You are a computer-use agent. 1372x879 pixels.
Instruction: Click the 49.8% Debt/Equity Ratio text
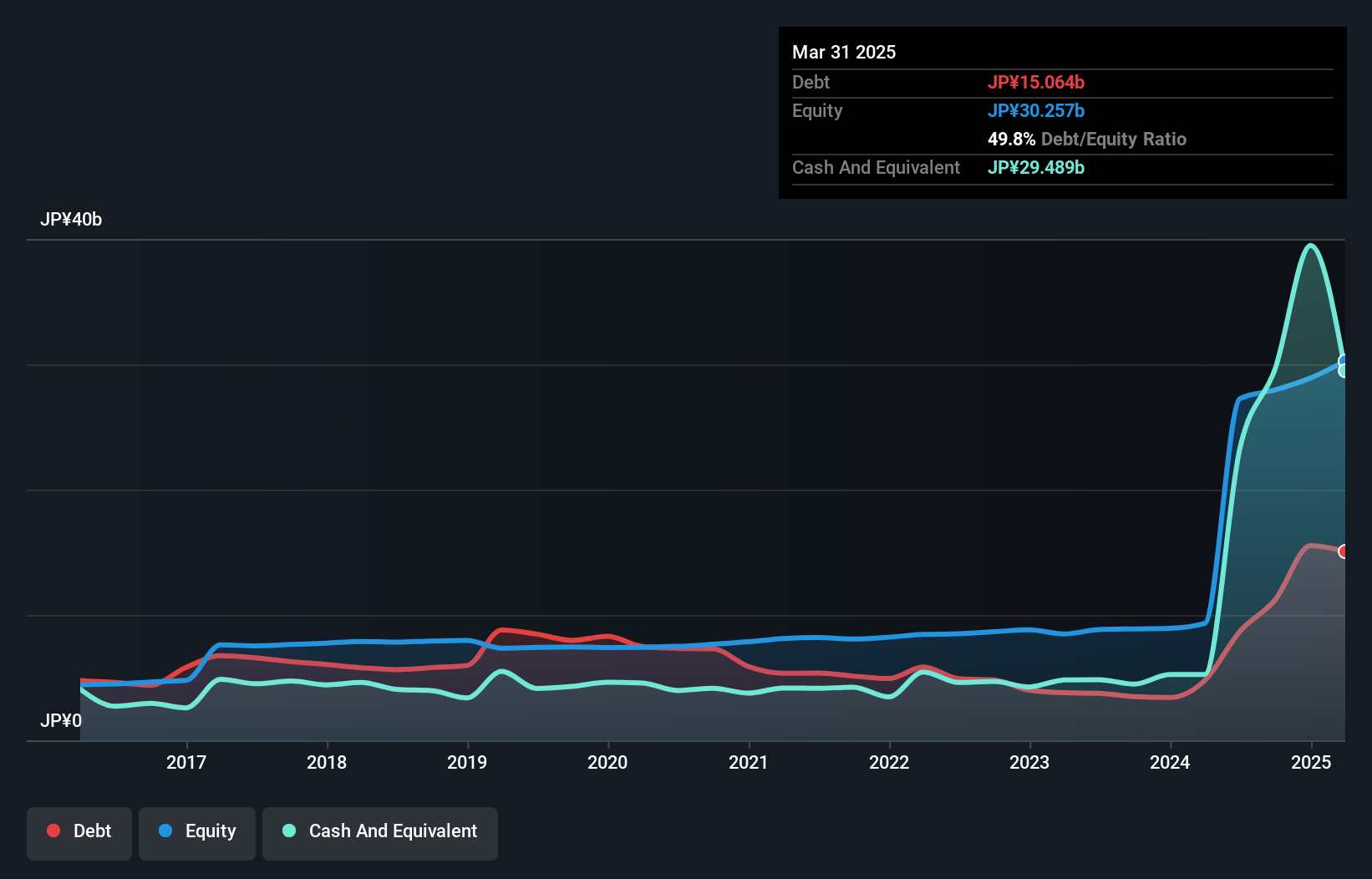click(1087, 139)
